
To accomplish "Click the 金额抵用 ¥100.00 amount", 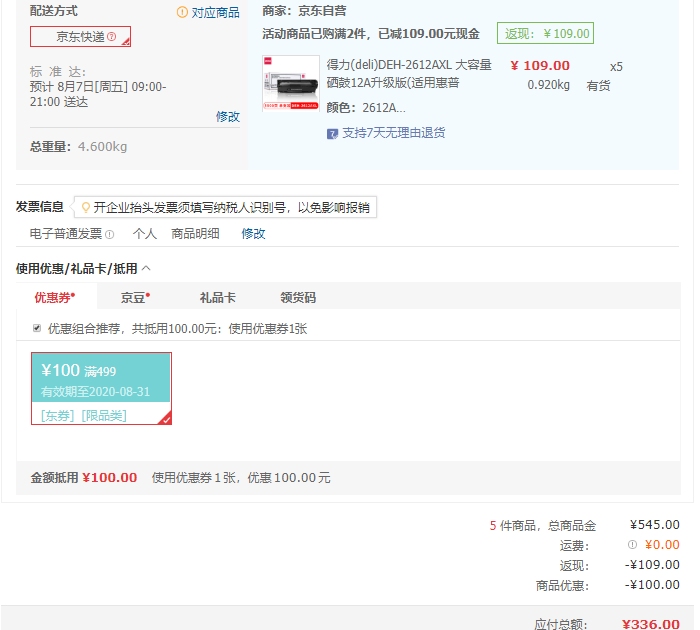I will point(109,478).
